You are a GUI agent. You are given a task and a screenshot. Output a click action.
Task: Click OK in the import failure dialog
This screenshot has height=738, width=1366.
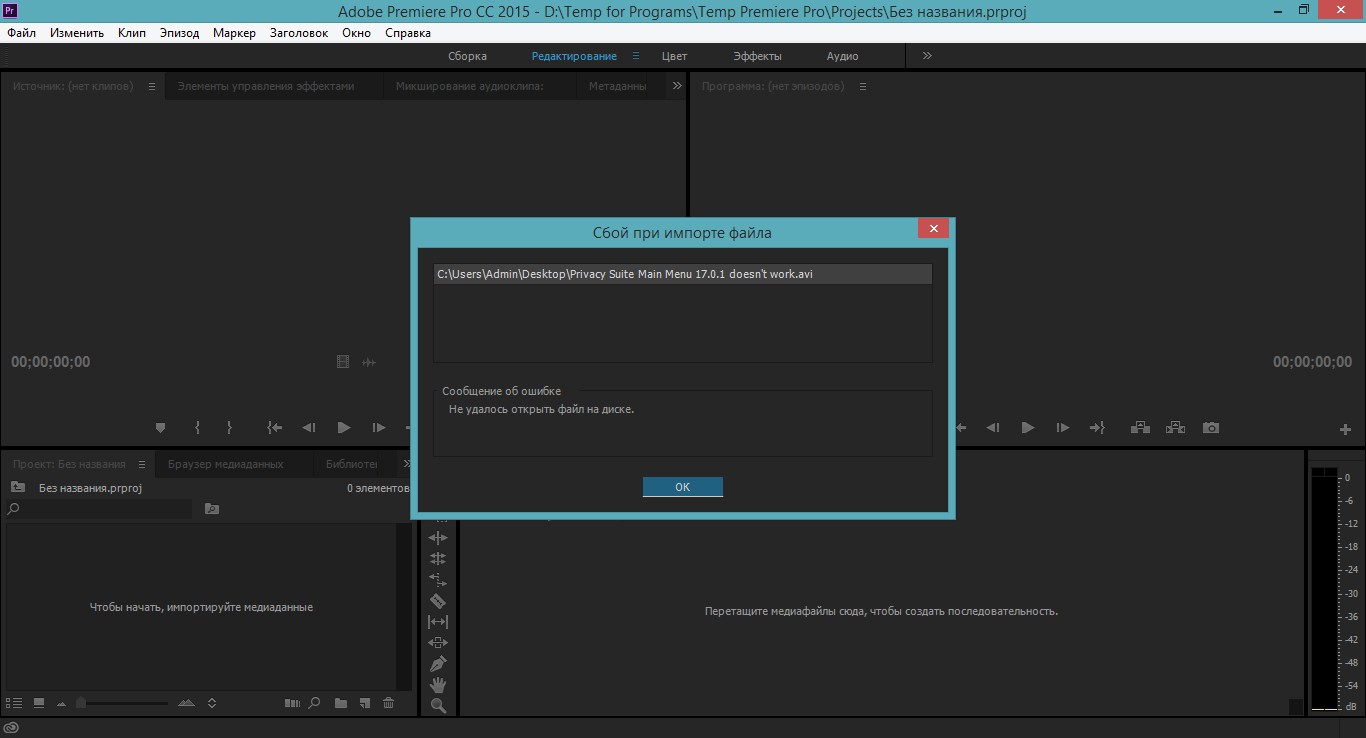(x=682, y=487)
